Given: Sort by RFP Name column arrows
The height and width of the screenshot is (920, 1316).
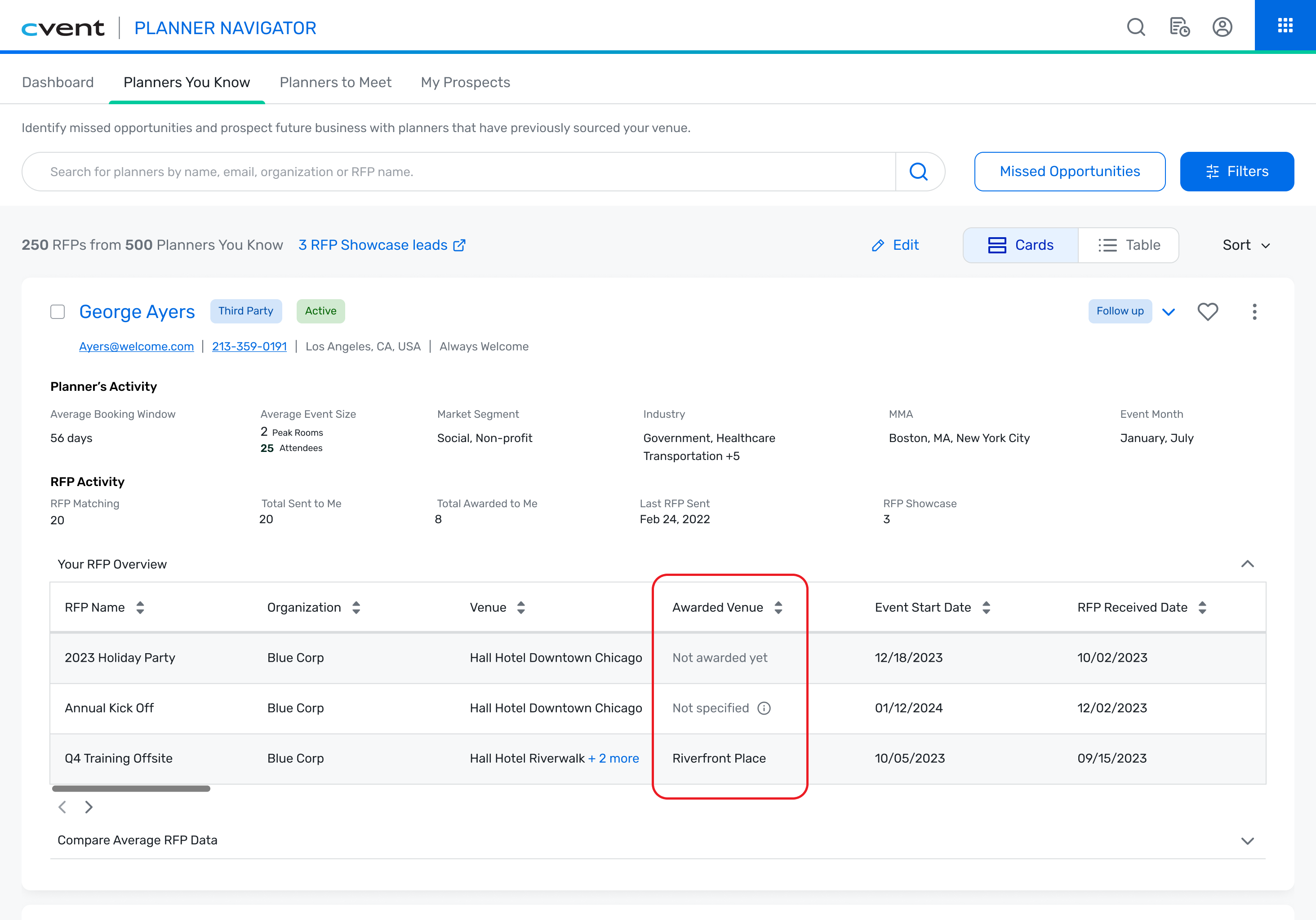Looking at the screenshot, I should 140,607.
